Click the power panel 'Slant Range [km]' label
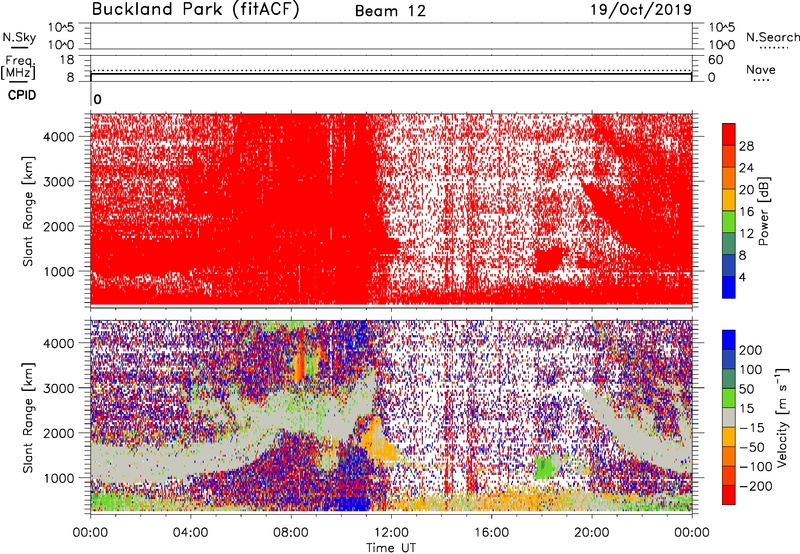Viewport: 800px width, 554px height. click(28, 211)
